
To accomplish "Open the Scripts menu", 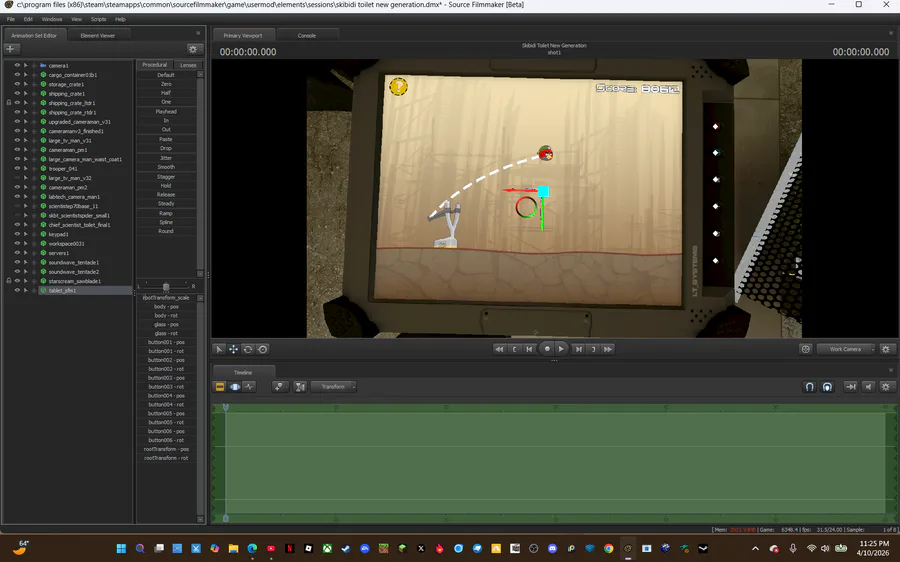I will point(98,20).
